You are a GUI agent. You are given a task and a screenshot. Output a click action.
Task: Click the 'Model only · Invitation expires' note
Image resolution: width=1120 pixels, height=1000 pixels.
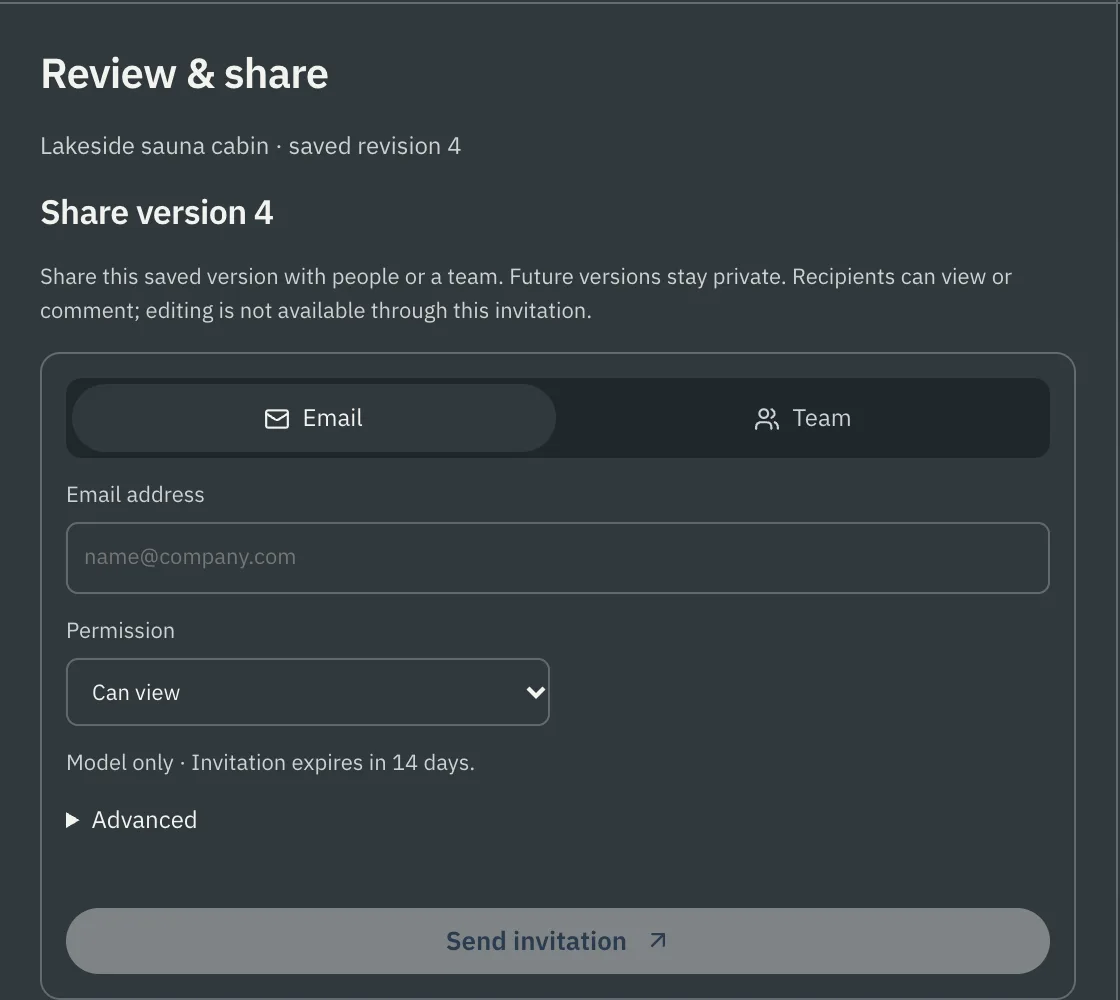[271, 763]
